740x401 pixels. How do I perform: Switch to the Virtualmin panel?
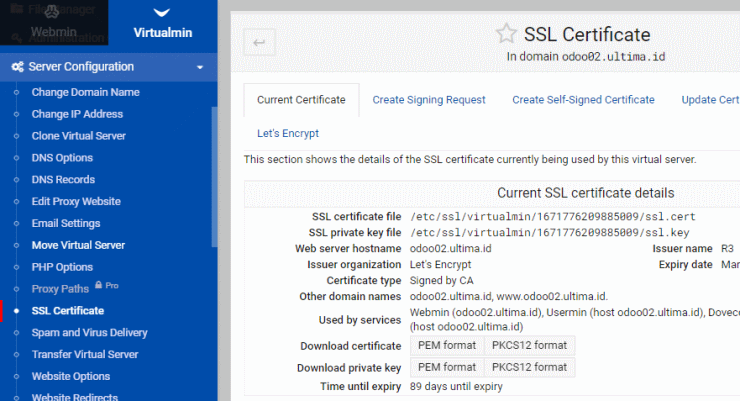pyautogui.click(x=163, y=23)
